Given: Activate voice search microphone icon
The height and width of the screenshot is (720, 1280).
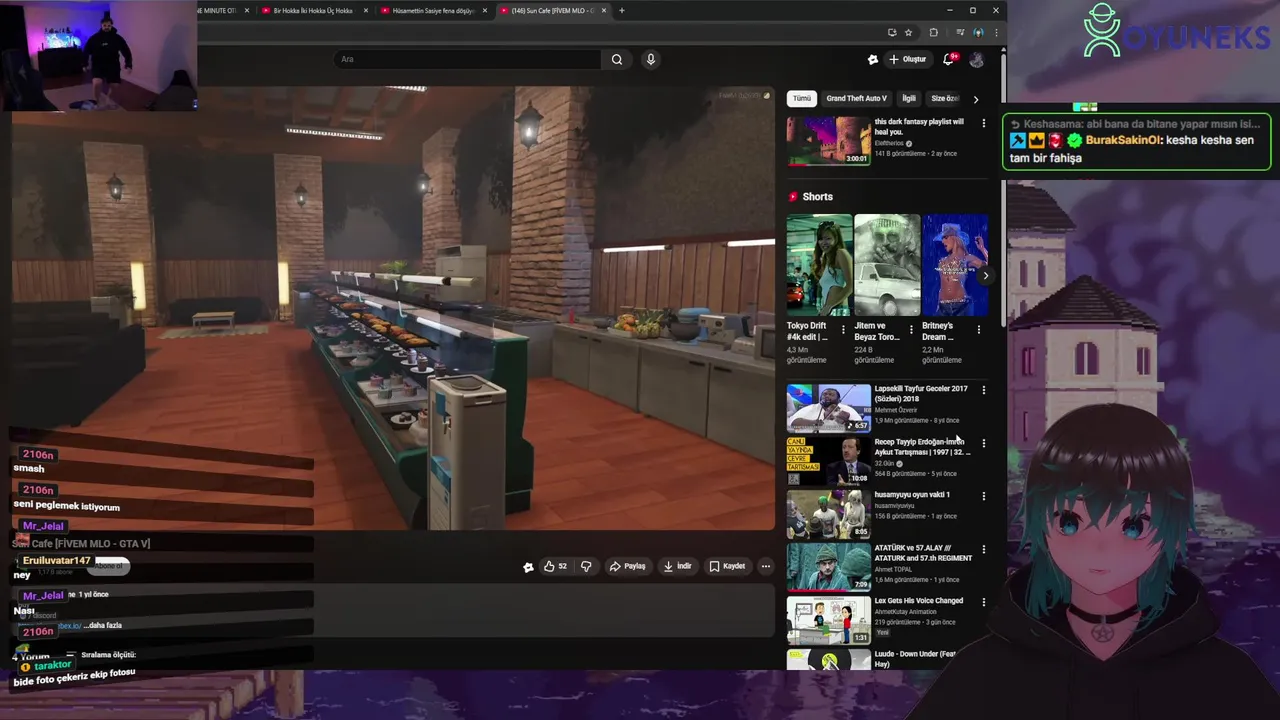Looking at the screenshot, I should pyautogui.click(x=650, y=59).
